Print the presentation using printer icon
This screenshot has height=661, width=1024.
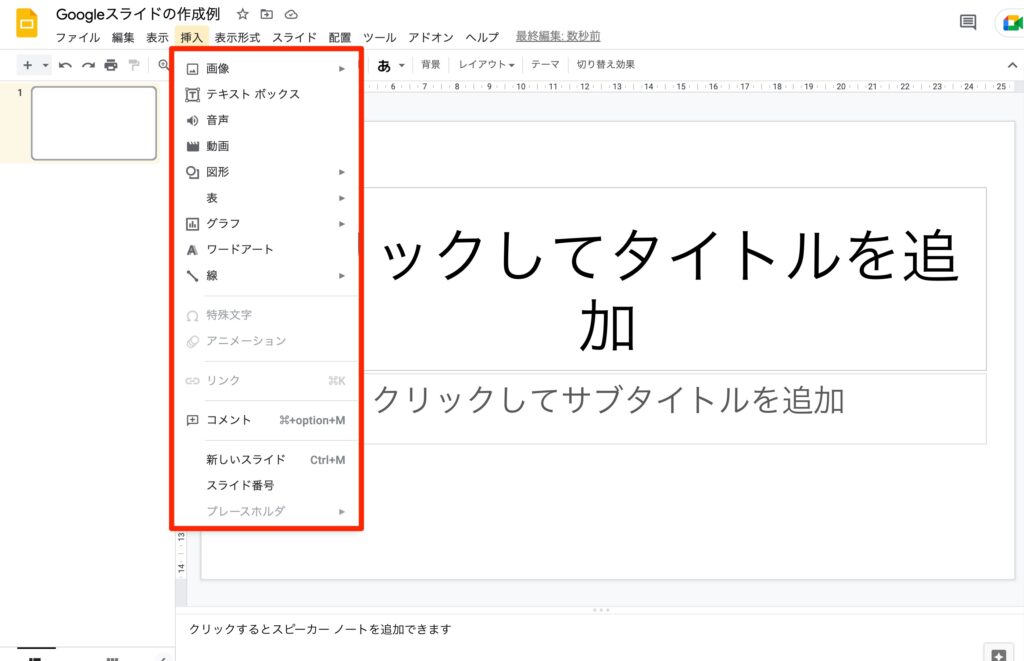[x=111, y=65]
